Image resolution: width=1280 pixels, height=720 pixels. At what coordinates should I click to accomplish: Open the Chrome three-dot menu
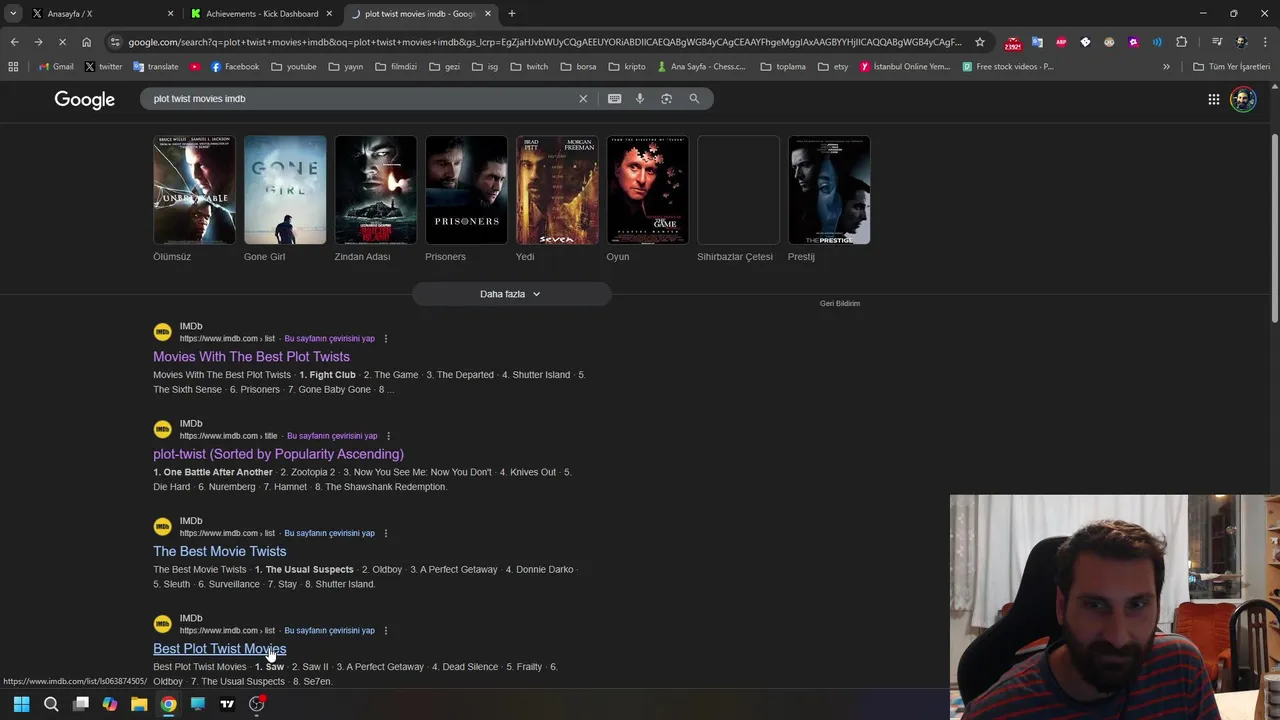point(1265,42)
